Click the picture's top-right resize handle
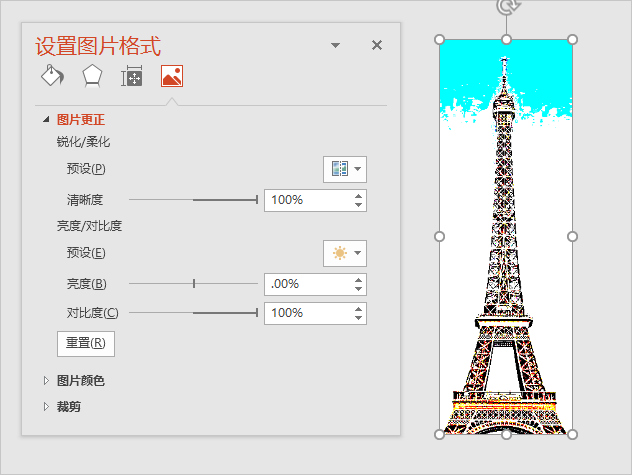Screen dimensions: 632x475 pos(572,40)
